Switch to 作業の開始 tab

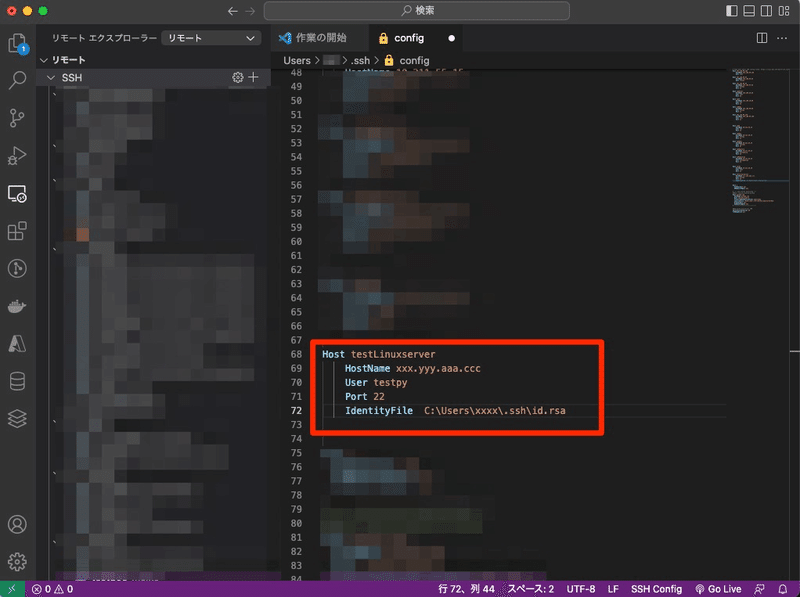pyautogui.click(x=319, y=38)
